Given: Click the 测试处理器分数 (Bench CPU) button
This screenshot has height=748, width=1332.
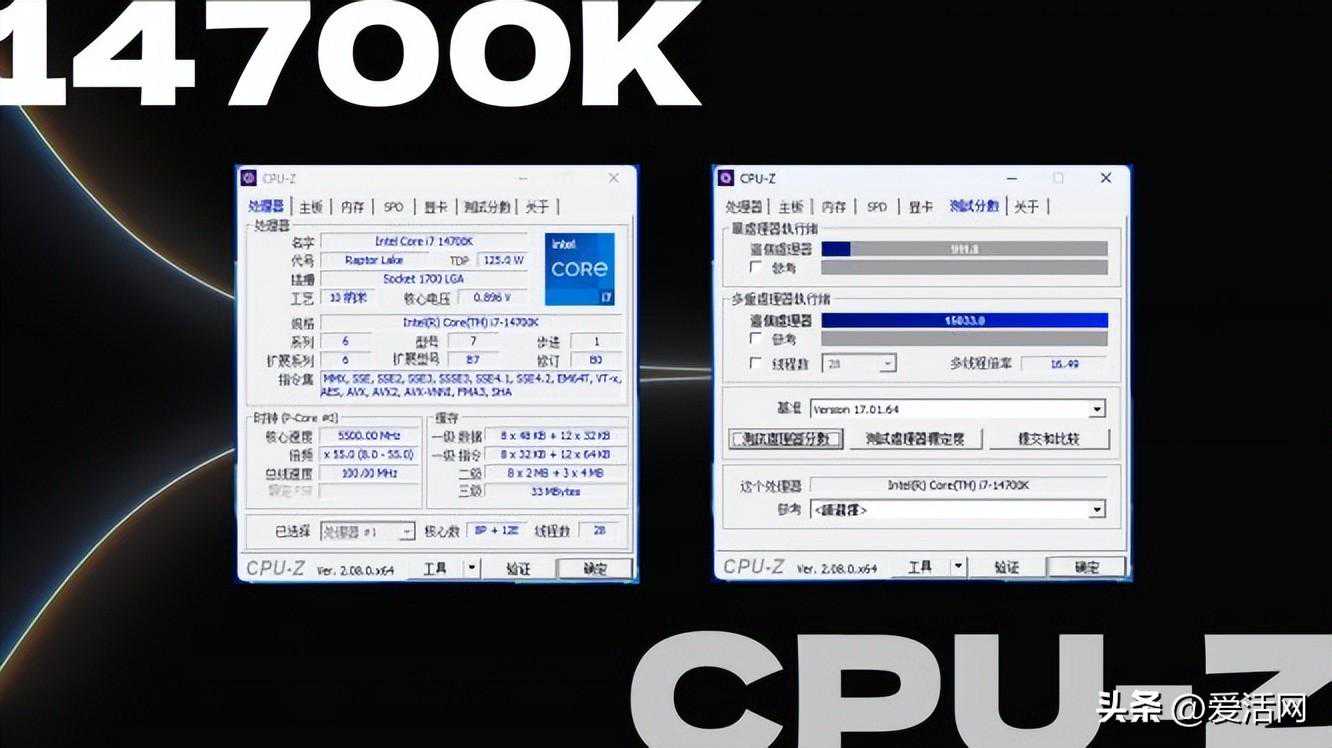Looking at the screenshot, I should 786,439.
